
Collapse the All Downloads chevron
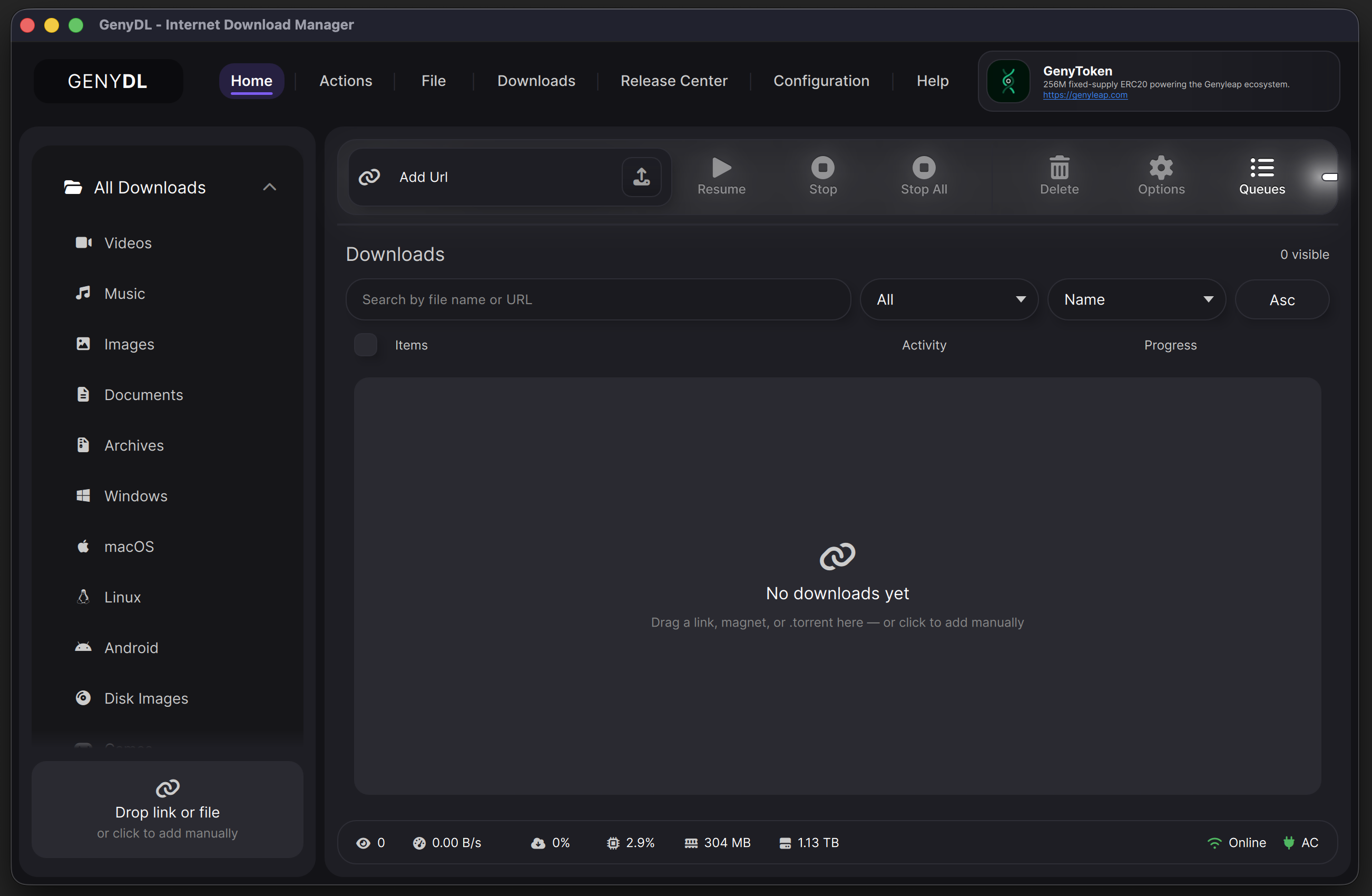tap(270, 188)
